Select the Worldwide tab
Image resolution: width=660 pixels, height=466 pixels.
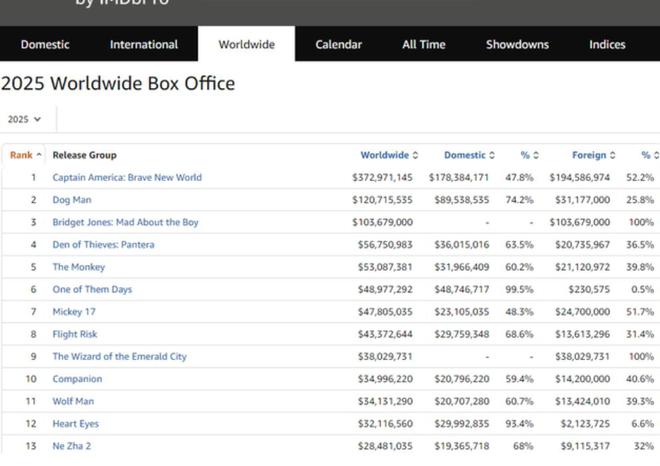[x=247, y=44]
